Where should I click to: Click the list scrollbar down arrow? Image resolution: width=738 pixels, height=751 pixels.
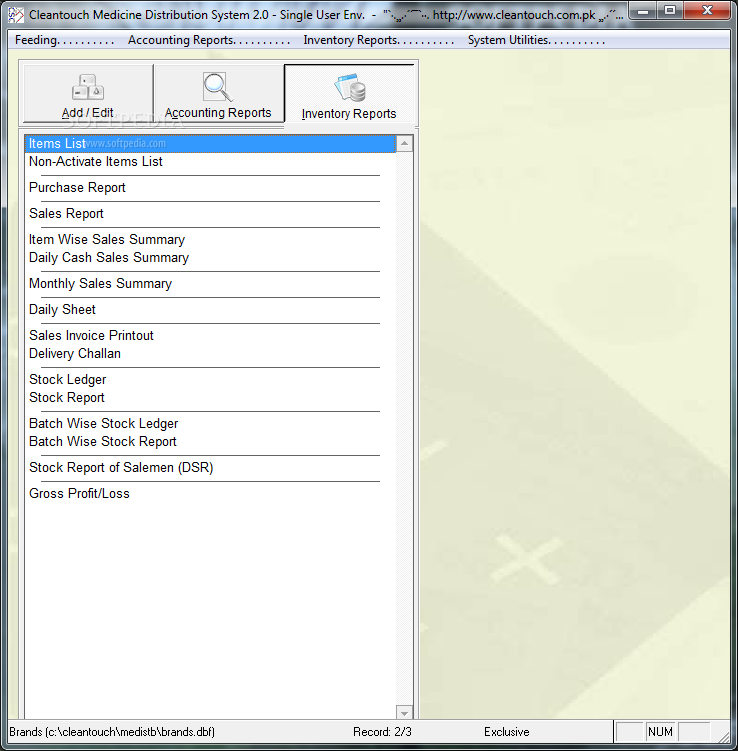click(404, 713)
